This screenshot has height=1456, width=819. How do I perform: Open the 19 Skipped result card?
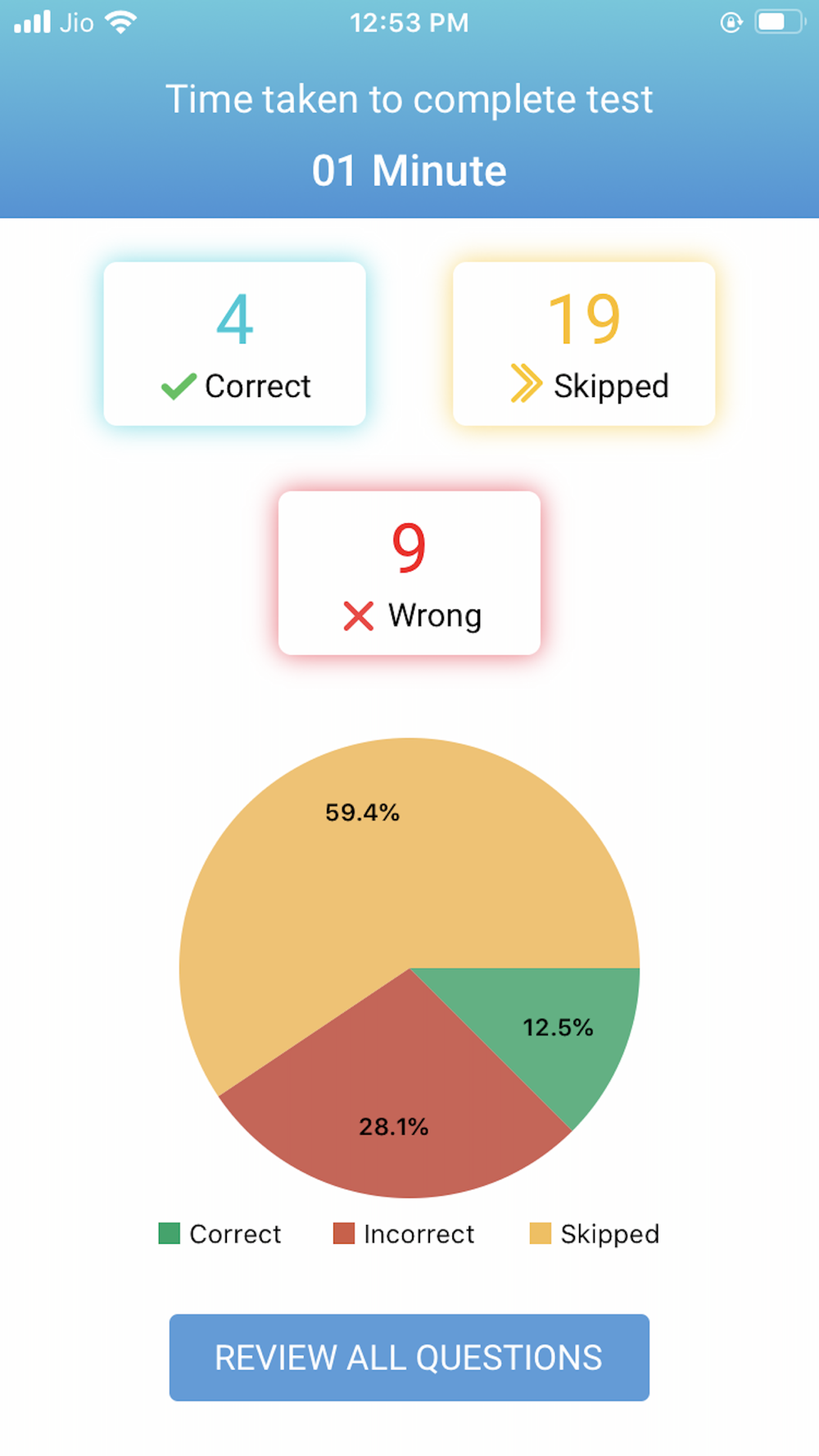click(x=584, y=344)
